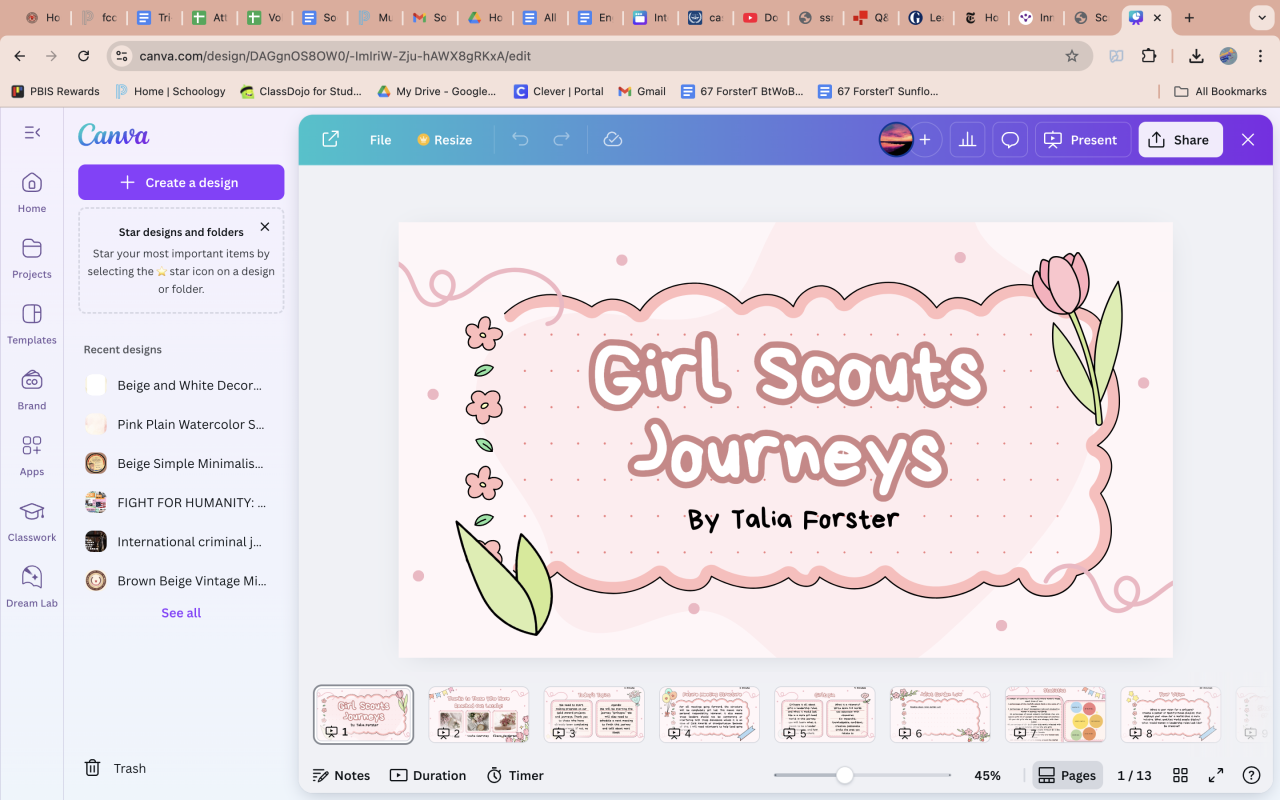Screen dimensions: 1280x800
Task: Open the analytics bar chart icon
Action: click(967, 140)
